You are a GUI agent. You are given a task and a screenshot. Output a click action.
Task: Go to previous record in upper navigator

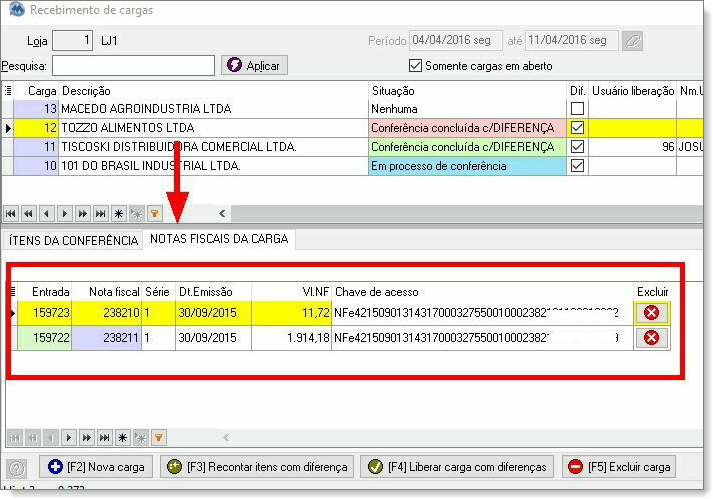pos(46,213)
